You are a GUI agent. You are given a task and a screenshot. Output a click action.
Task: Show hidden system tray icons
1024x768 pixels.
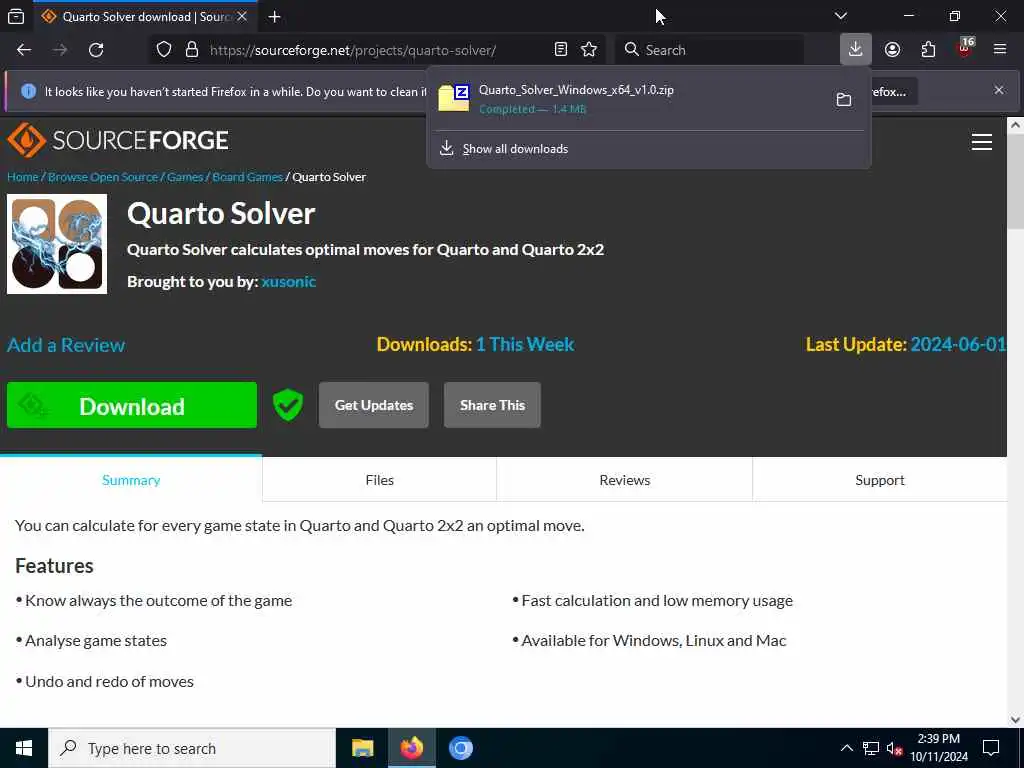846,748
